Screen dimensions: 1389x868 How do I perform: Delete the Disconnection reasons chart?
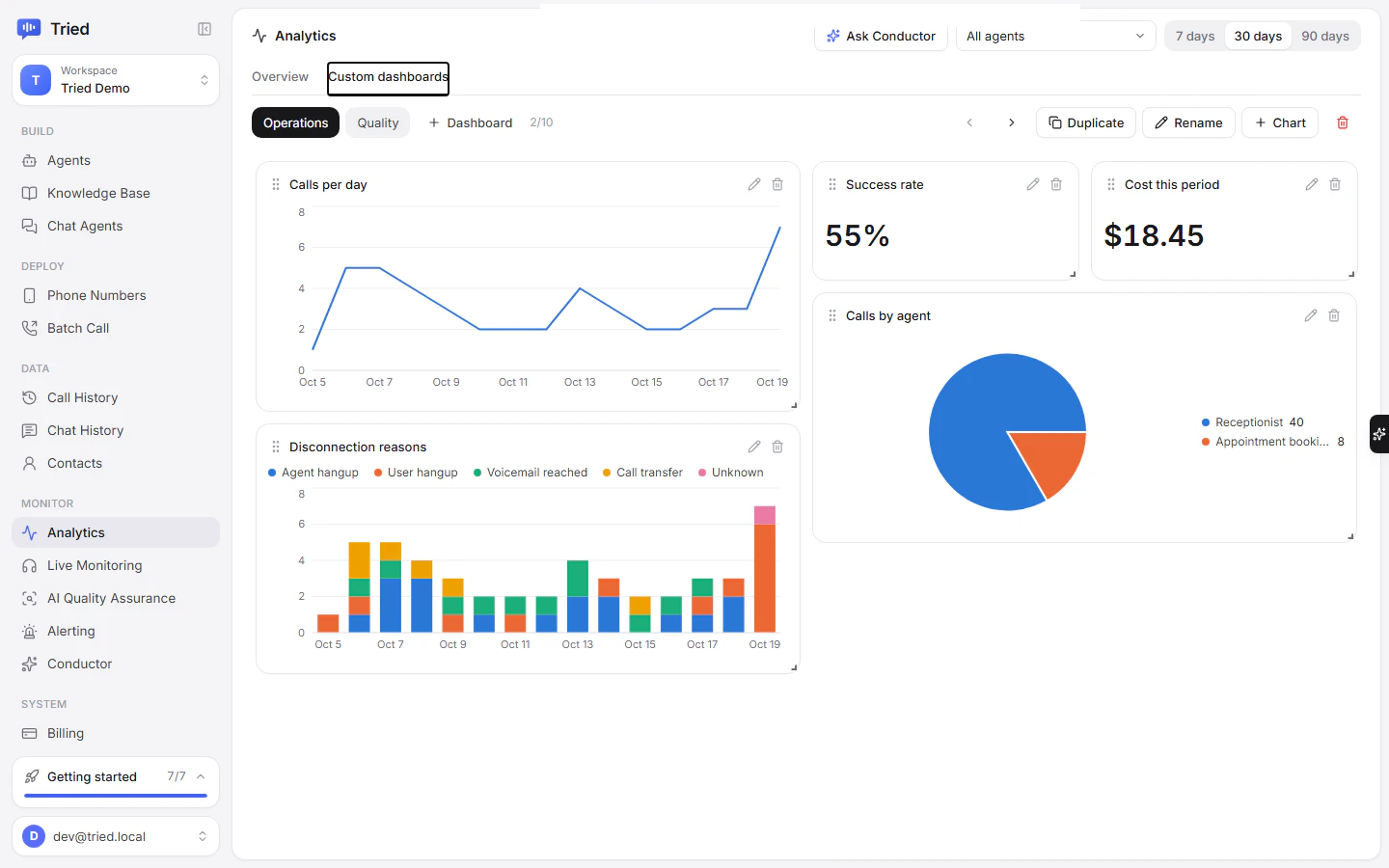click(x=777, y=447)
